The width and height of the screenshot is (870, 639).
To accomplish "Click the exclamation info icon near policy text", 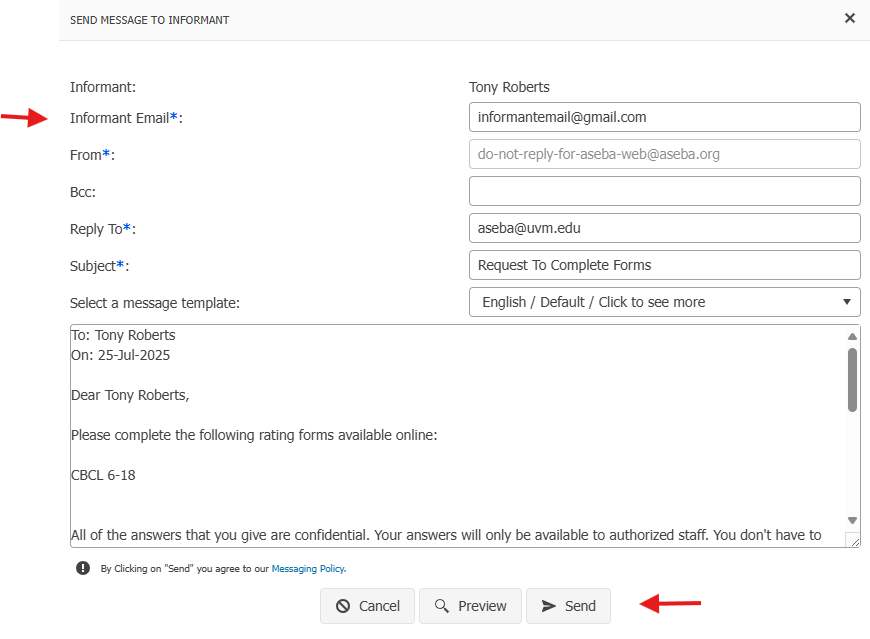I will pyautogui.click(x=83, y=568).
